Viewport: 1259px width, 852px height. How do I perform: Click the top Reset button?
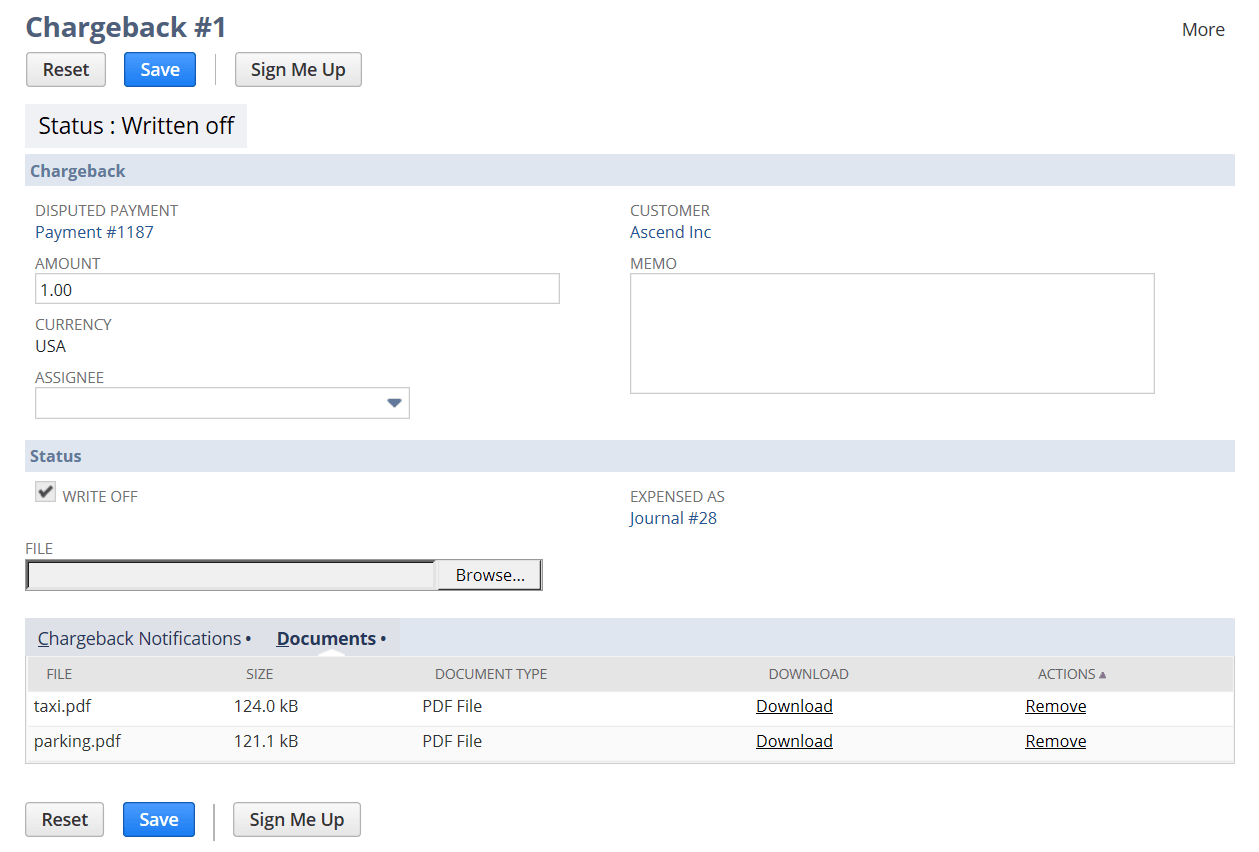66,70
